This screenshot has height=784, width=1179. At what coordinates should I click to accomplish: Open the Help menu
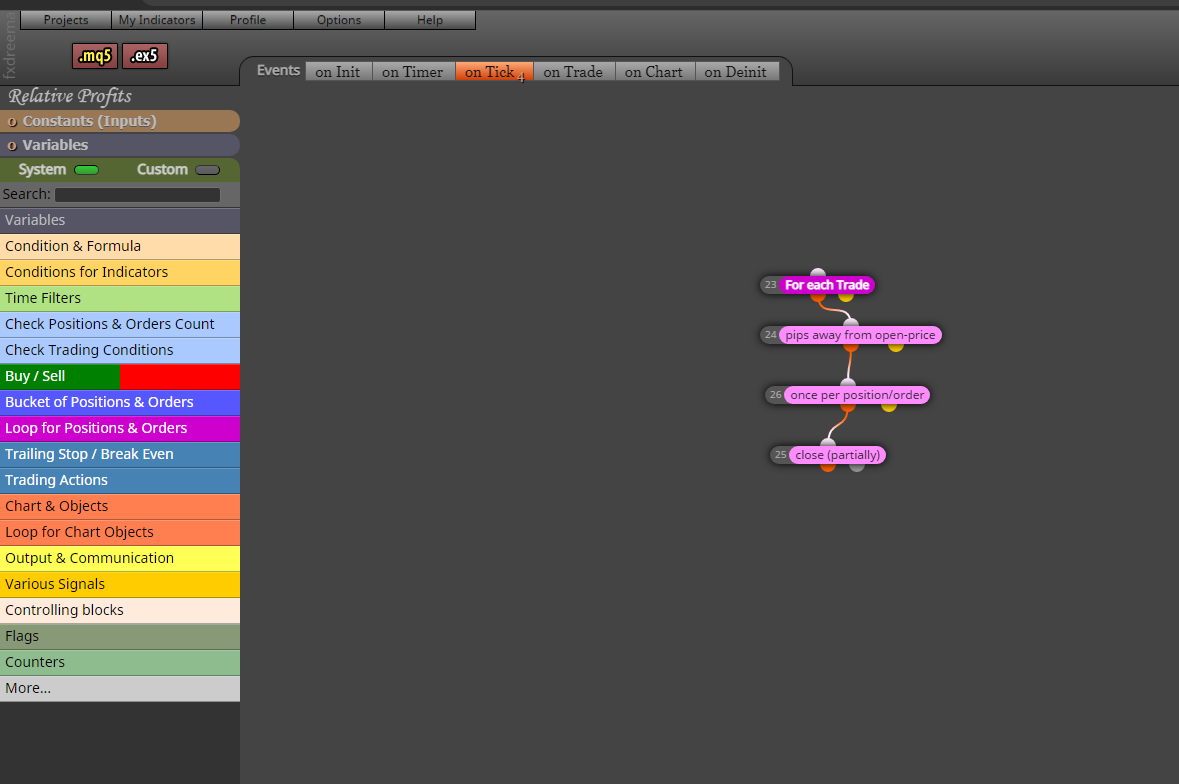pos(429,20)
